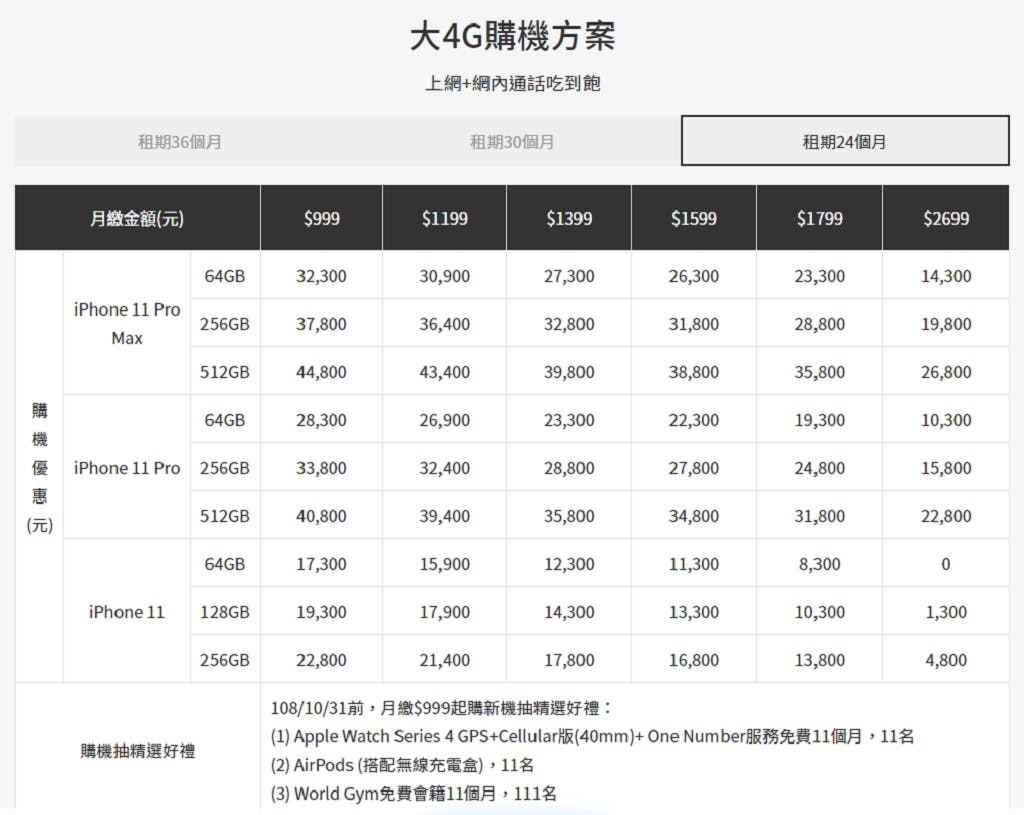Click the 19,800 price cell
This screenshot has width=1024, height=815.
pos(946,324)
